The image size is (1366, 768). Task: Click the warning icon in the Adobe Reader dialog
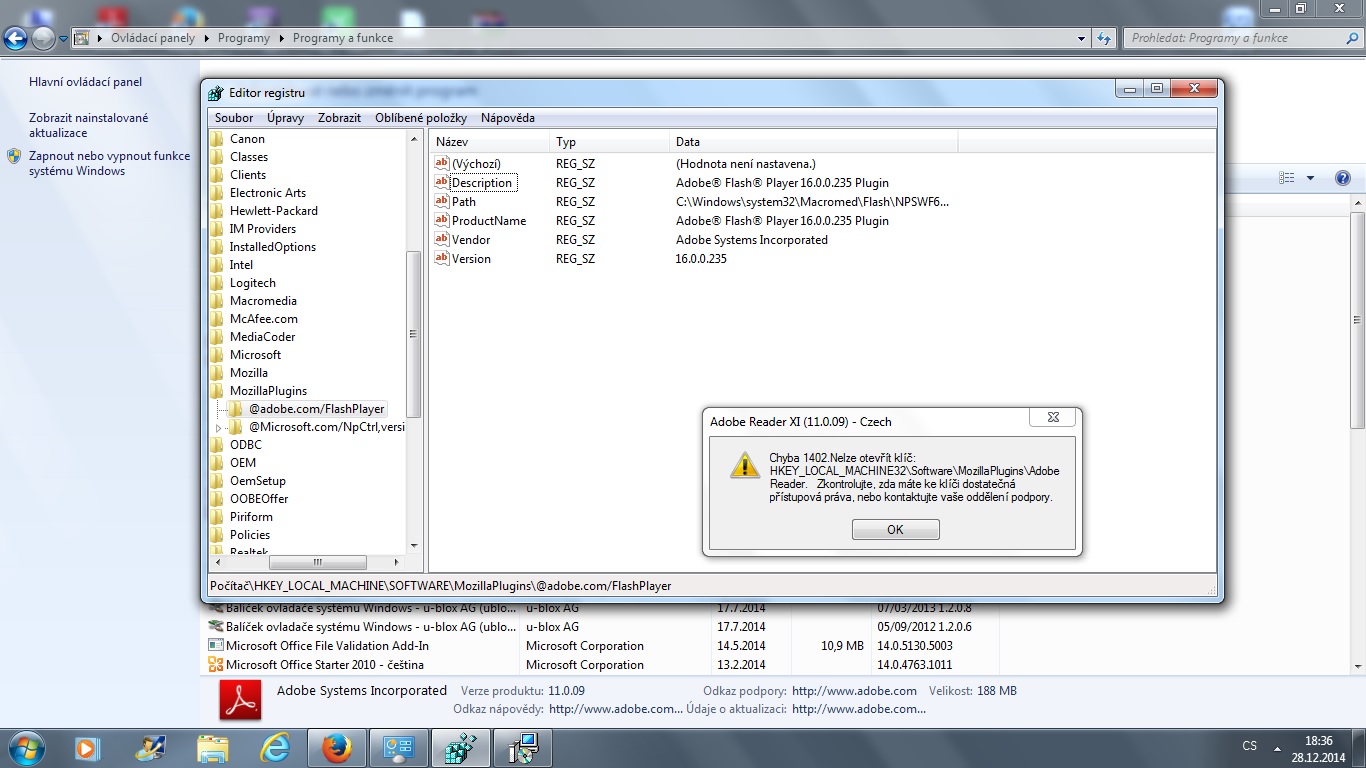(745, 465)
